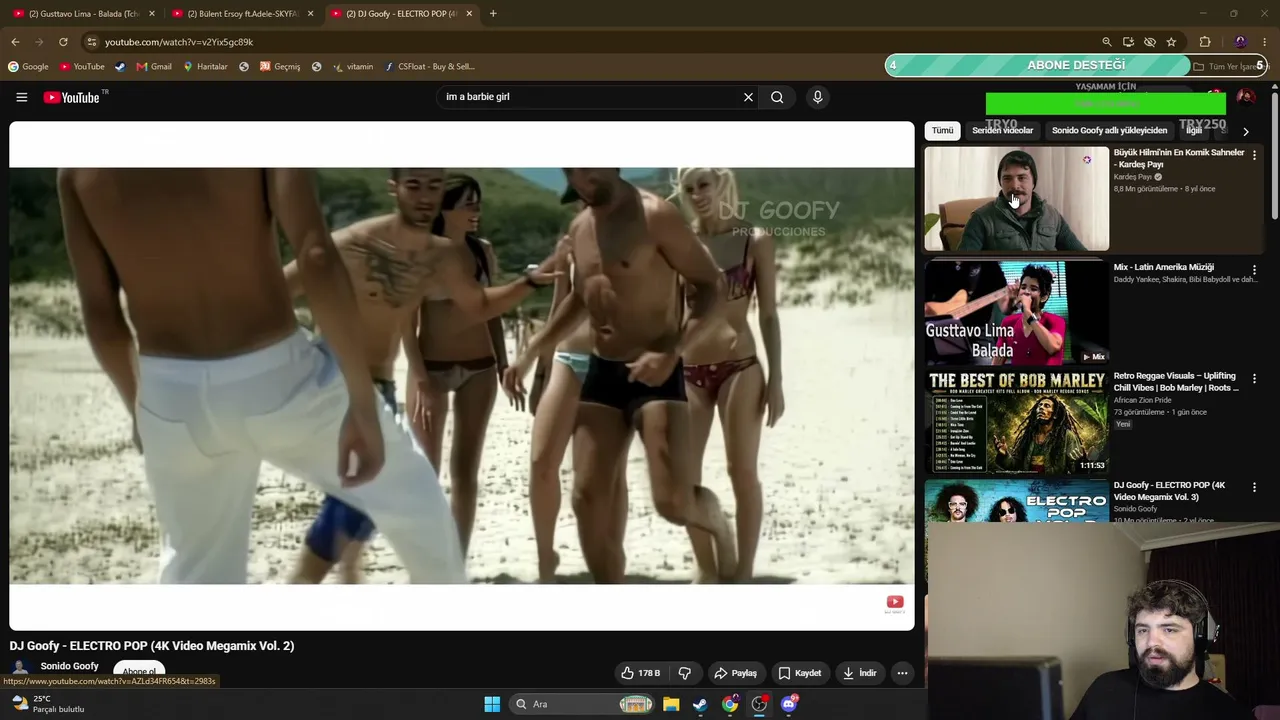The width and height of the screenshot is (1280, 720).
Task: Clear the search box text
Action: click(x=748, y=97)
